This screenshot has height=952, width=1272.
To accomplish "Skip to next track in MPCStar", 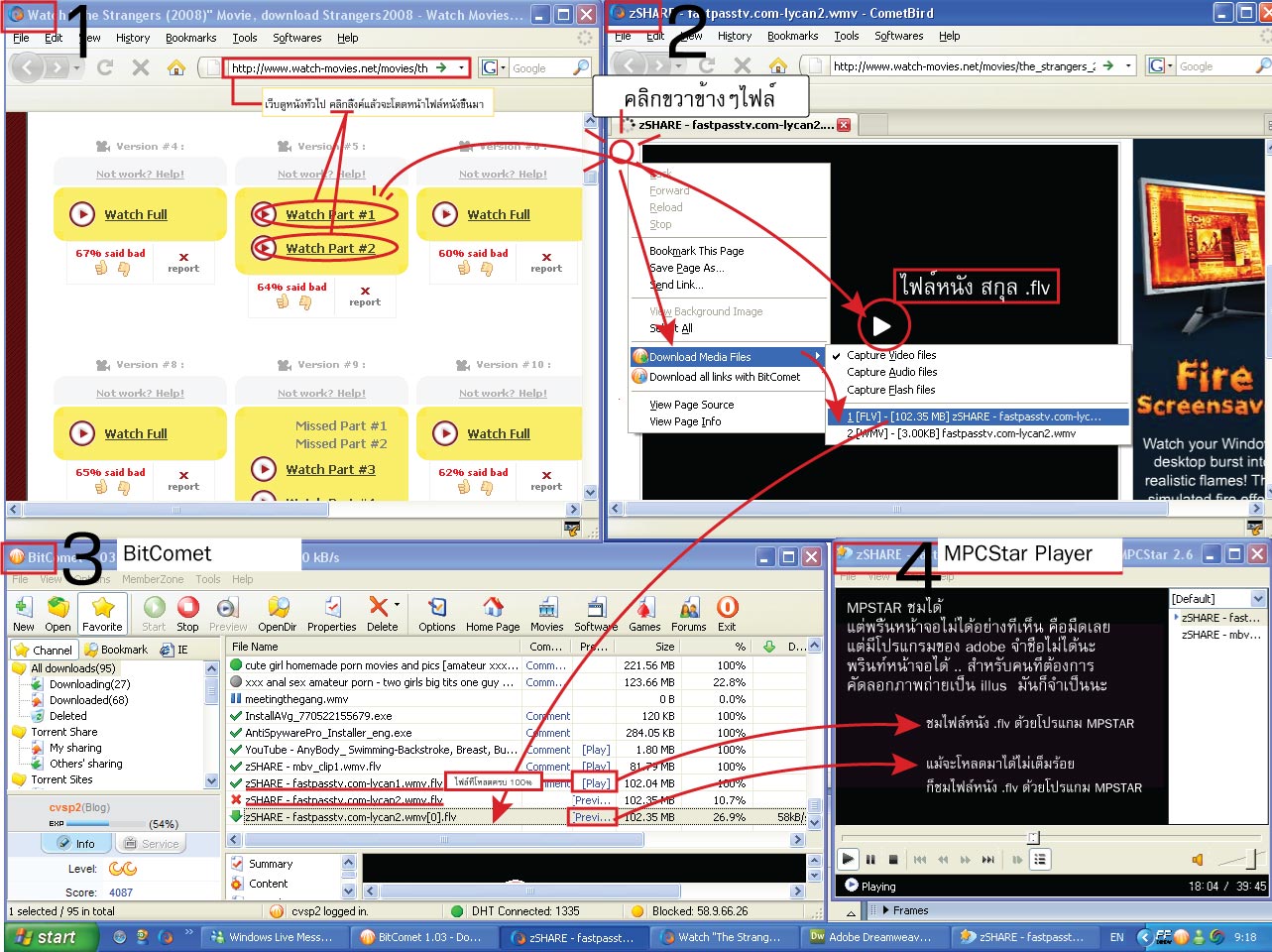I will tap(987, 860).
